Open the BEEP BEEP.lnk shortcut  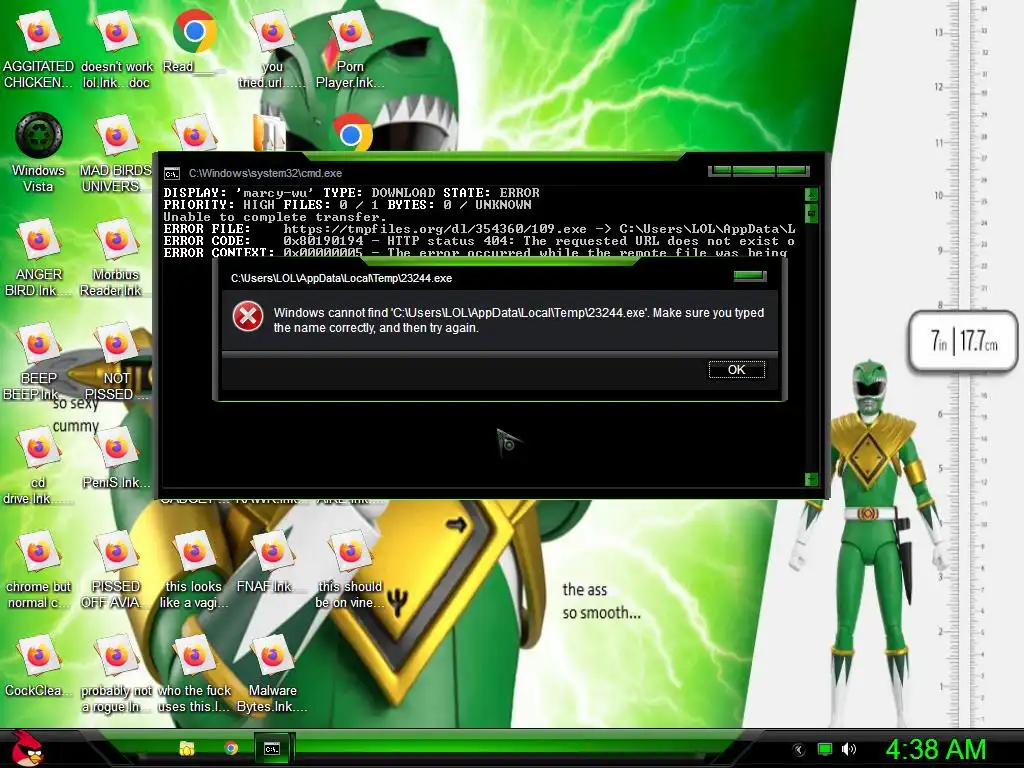[39, 362]
